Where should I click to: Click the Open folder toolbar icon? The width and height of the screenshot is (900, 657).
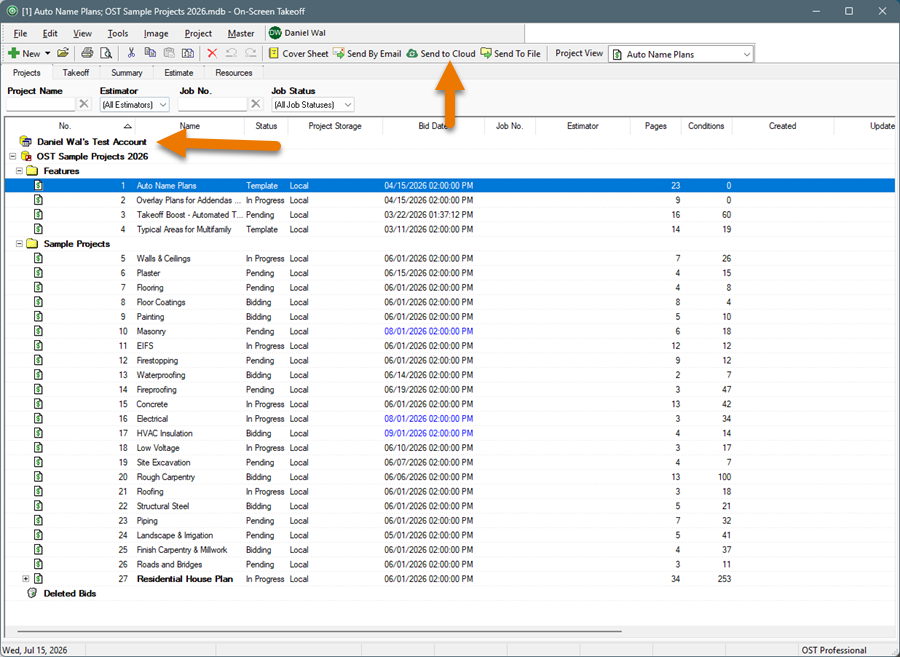click(x=63, y=53)
